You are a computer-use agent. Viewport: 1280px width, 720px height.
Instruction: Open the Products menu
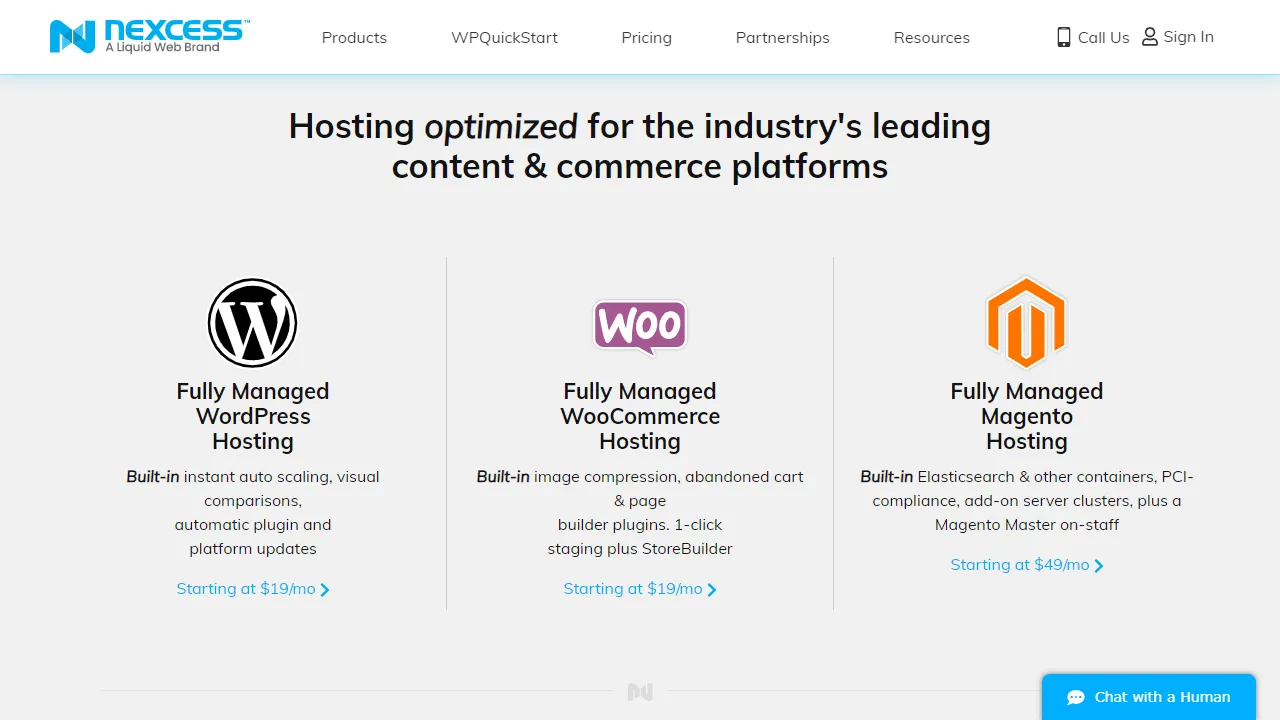pos(354,37)
